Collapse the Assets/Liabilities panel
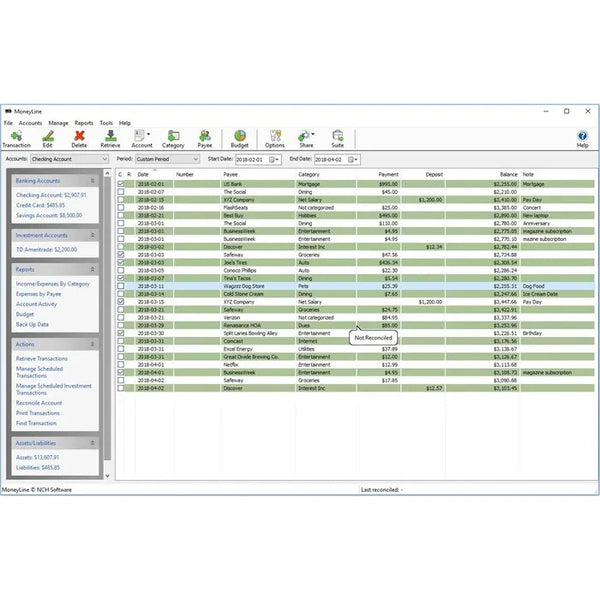Screen dimensions: 600x600 coord(93,443)
